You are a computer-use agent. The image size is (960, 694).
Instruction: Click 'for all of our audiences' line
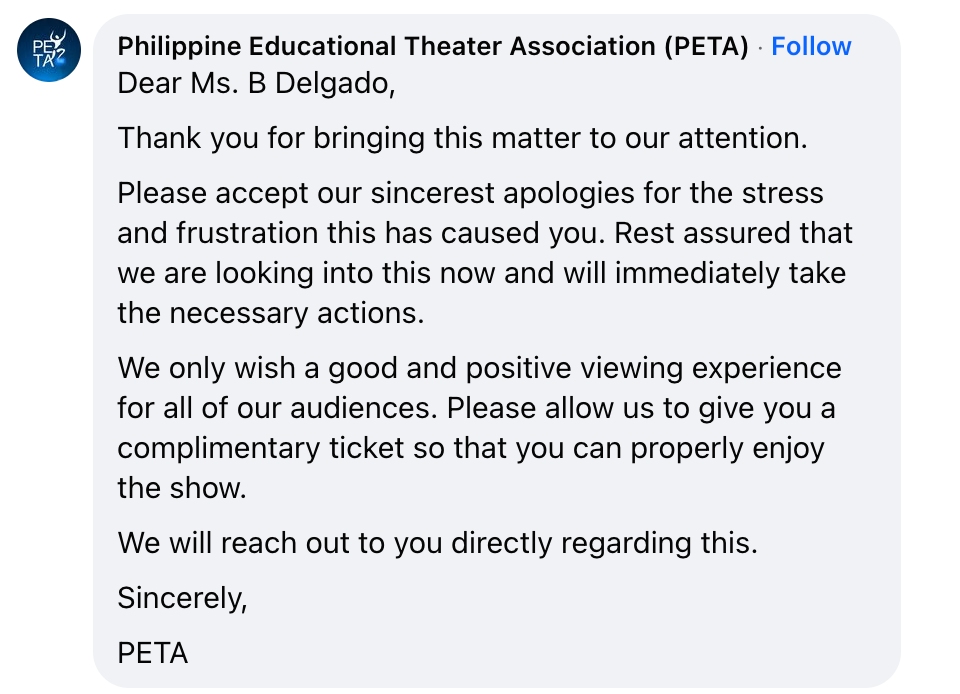click(476, 408)
